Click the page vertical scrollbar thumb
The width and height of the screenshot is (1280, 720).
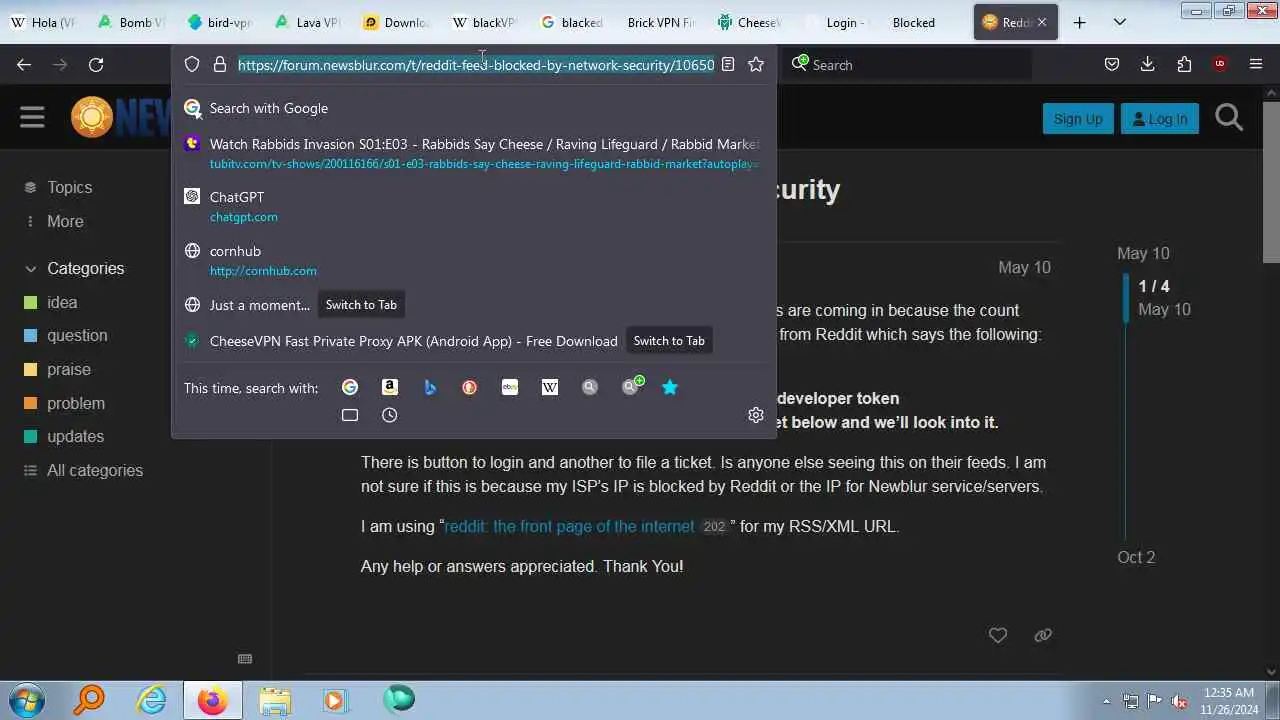tap(1271, 182)
